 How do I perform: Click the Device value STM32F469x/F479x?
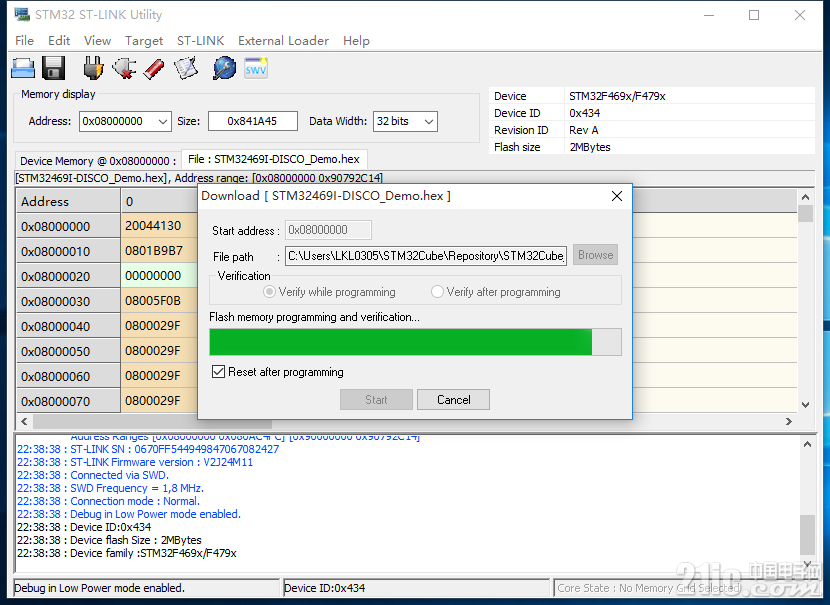[x=617, y=96]
